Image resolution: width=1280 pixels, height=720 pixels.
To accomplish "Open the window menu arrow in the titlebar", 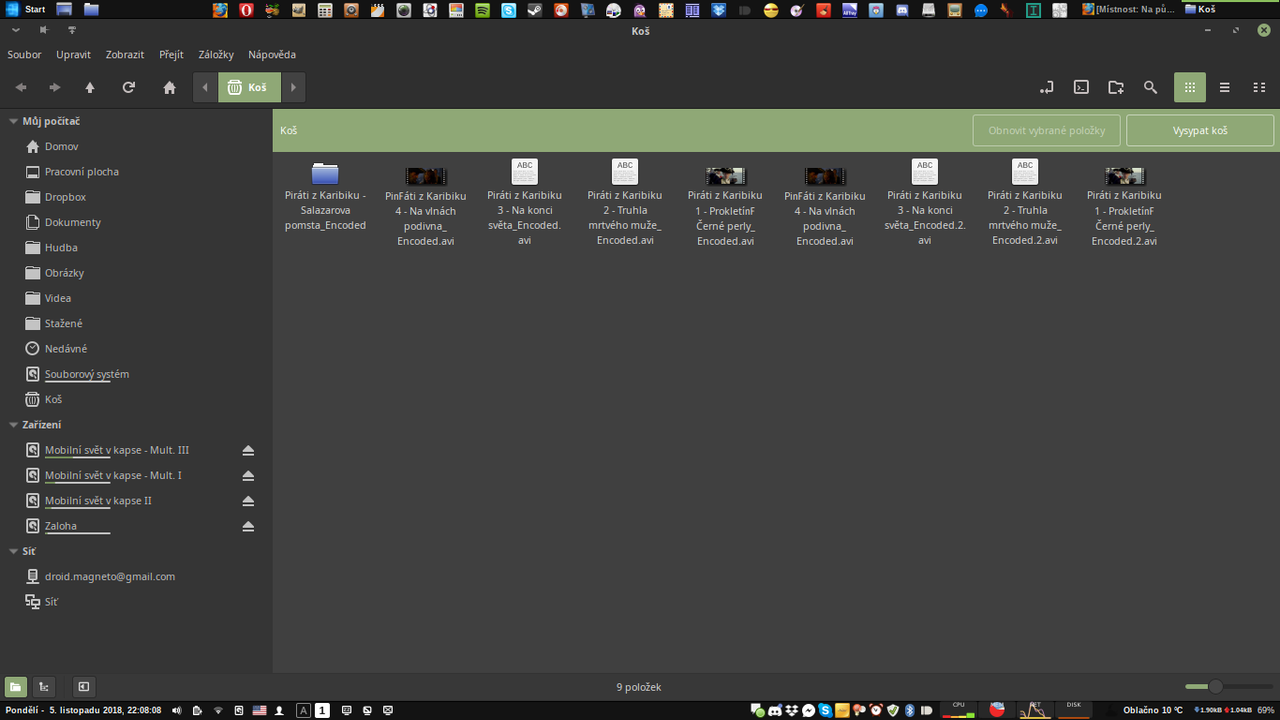I will 15,31.
